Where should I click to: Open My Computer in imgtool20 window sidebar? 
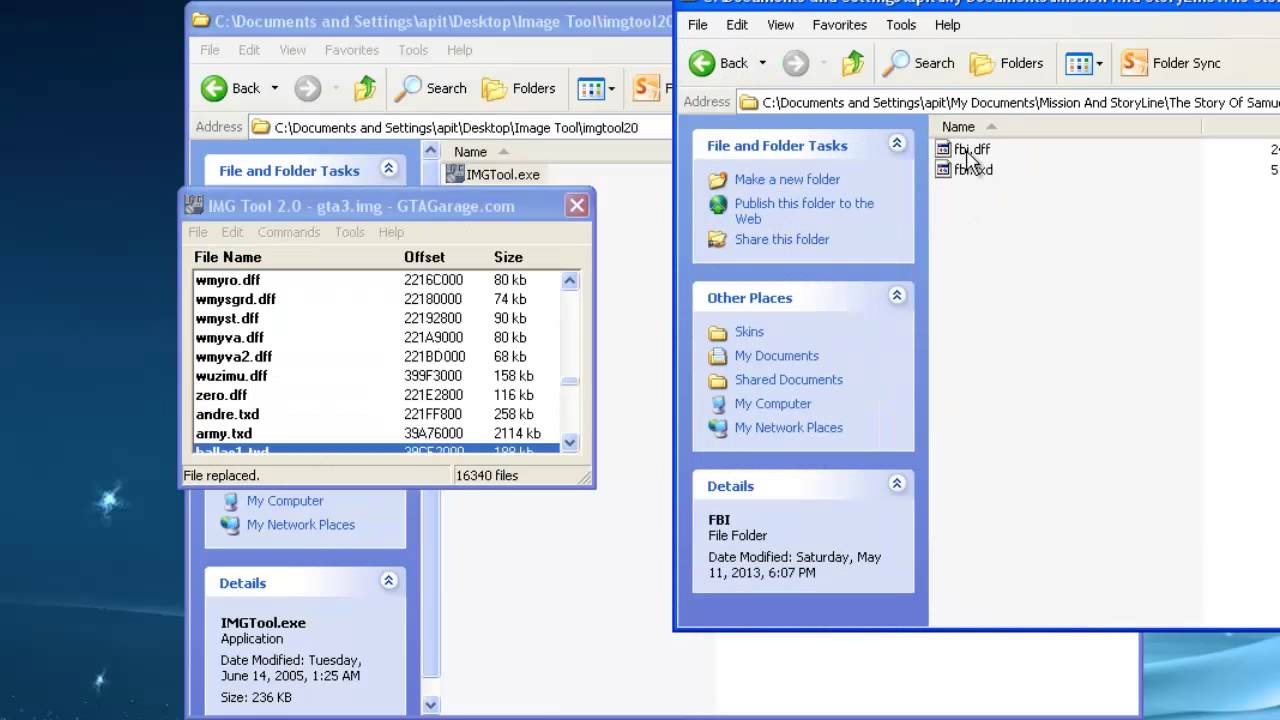pos(285,501)
